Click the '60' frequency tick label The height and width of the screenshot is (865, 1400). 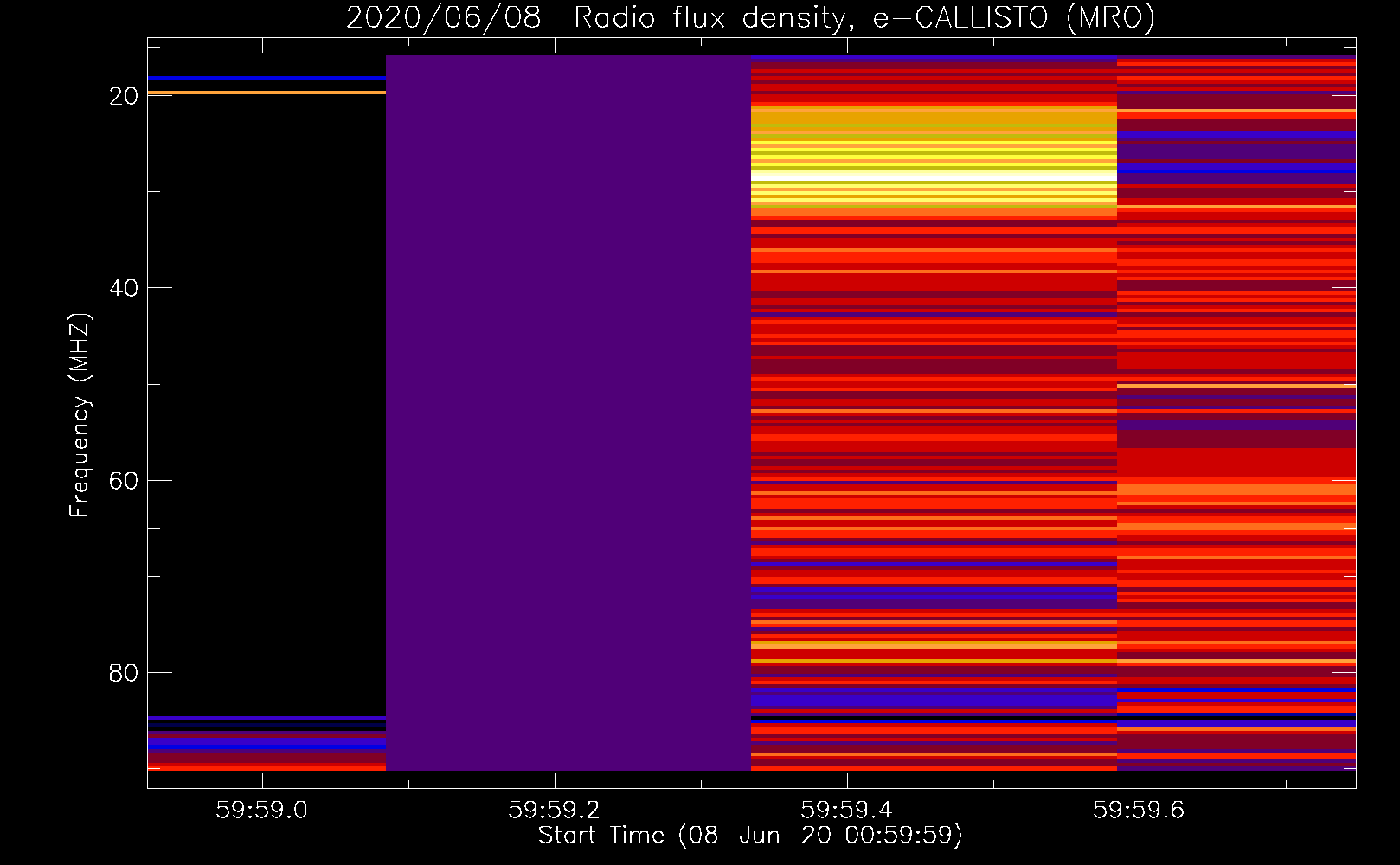coord(124,481)
